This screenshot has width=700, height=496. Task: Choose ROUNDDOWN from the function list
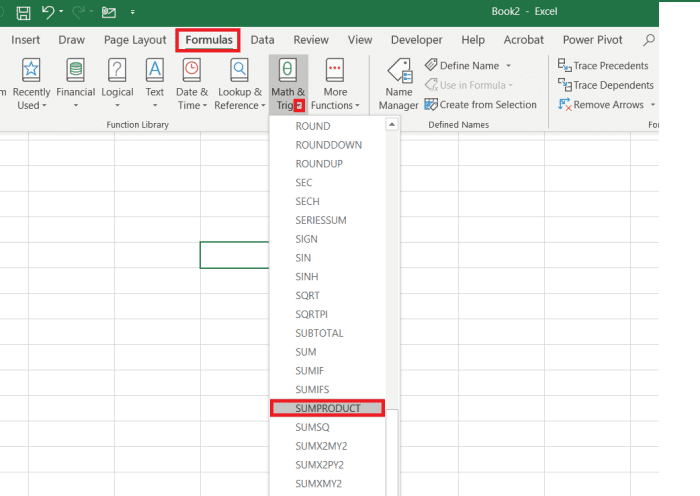point(328,145)
